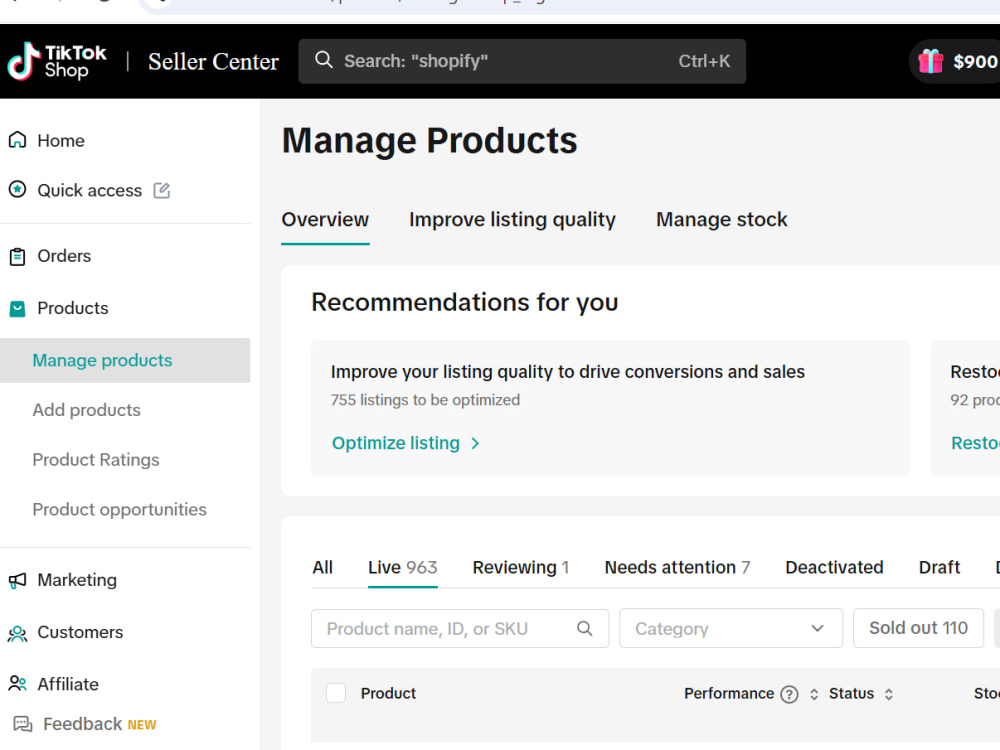Click the Ctrl+K shortcut hint
1000x750 pixels.
point(704,61)
